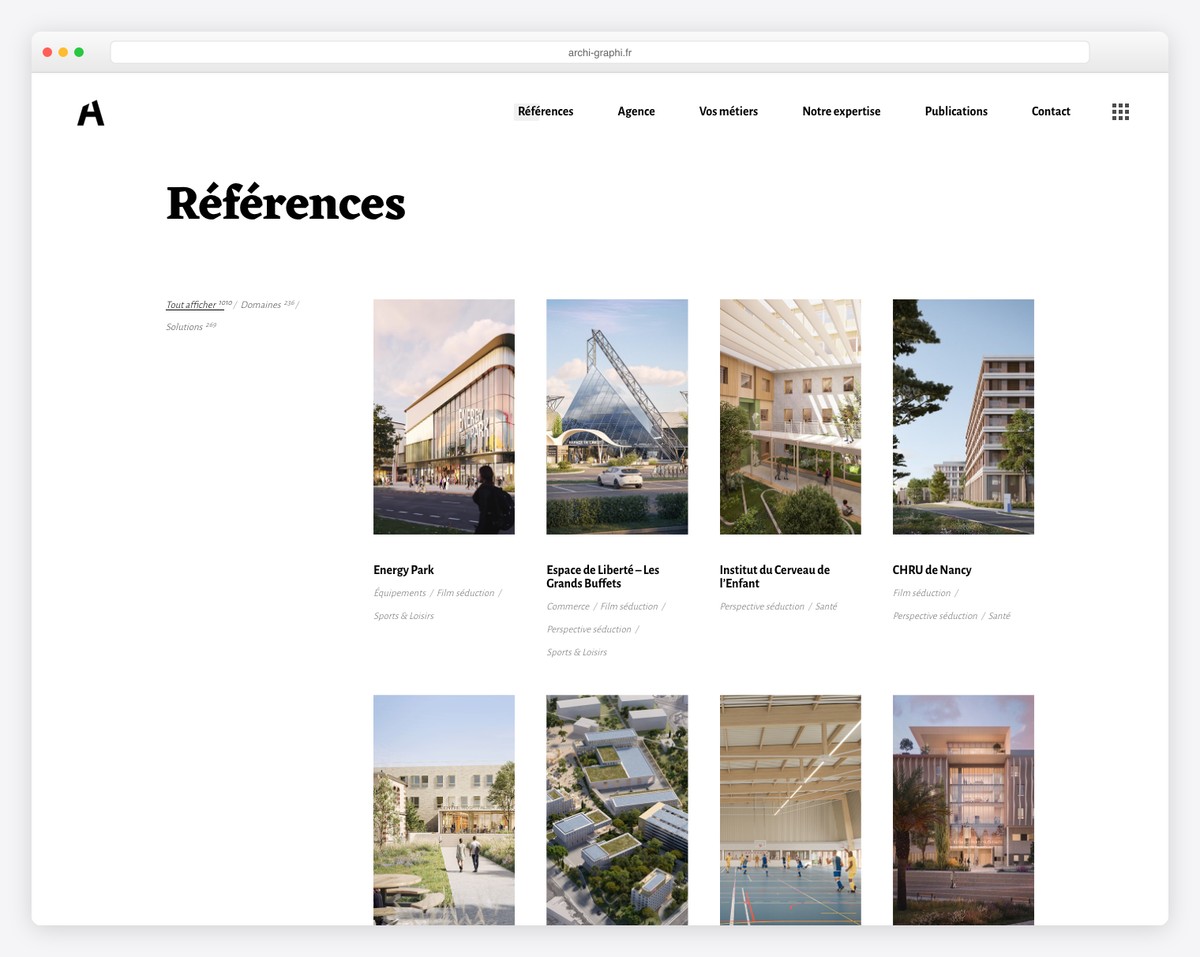This screenshot has width=1200, height=957.
Task: Open the Energy Park project thumbnail
Action: tap(443, 416)
